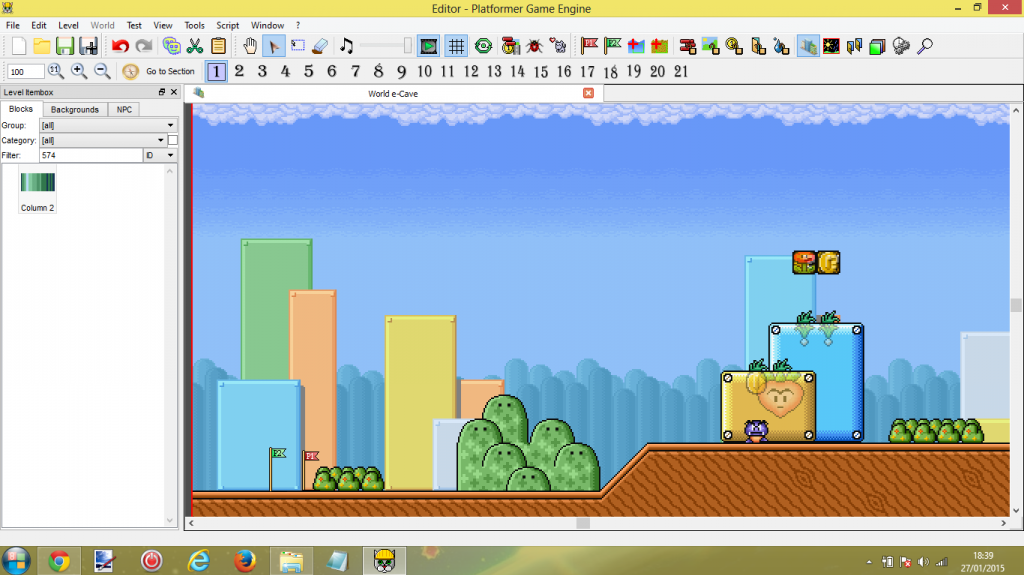Open the Tools menu
Screen dimensions: 1024x575
click(x=194, y=25)
